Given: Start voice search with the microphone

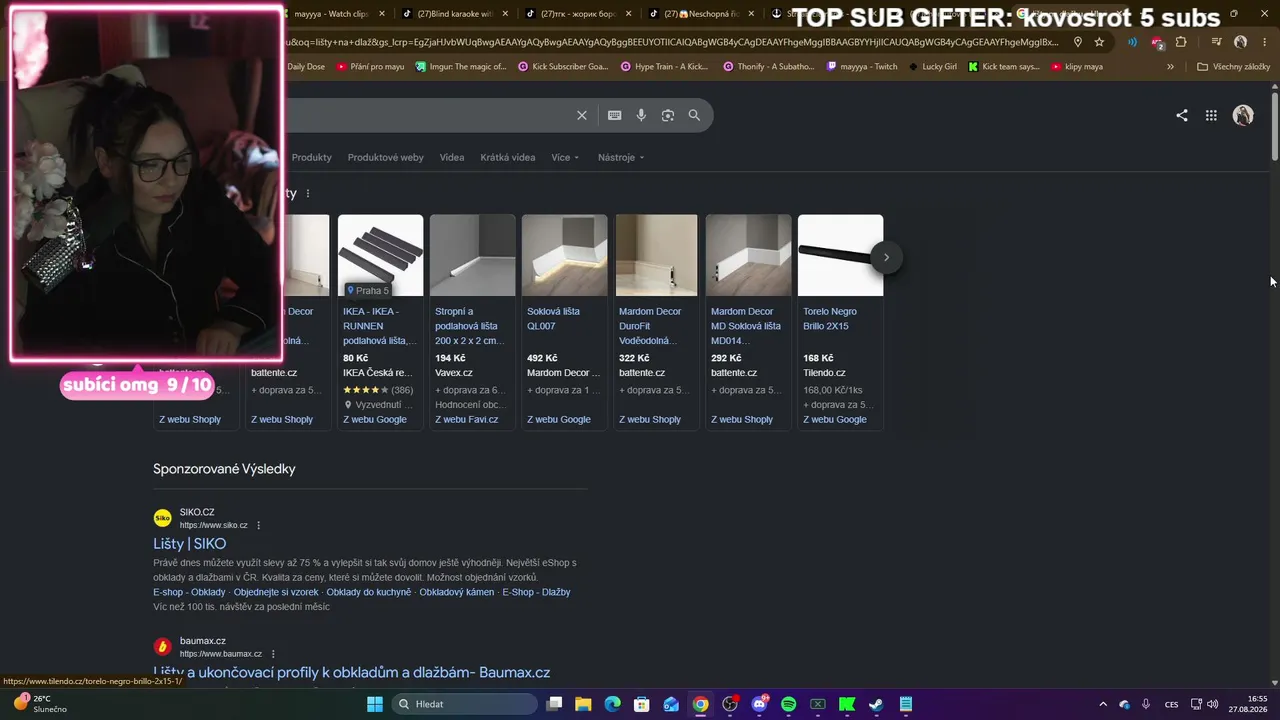Looking at the screenshot, I should 641,115.
